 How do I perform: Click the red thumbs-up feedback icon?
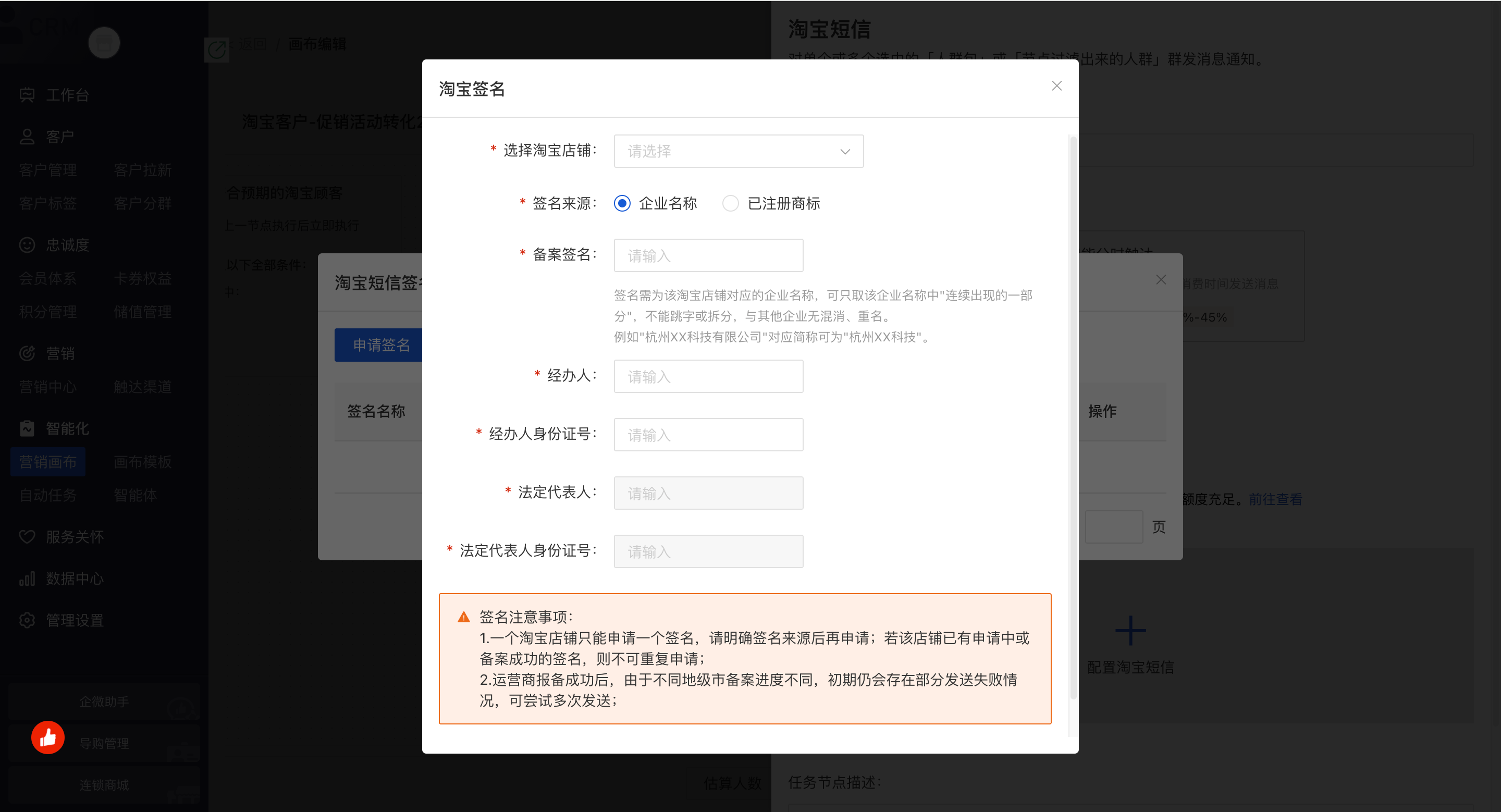pos(48,737)
